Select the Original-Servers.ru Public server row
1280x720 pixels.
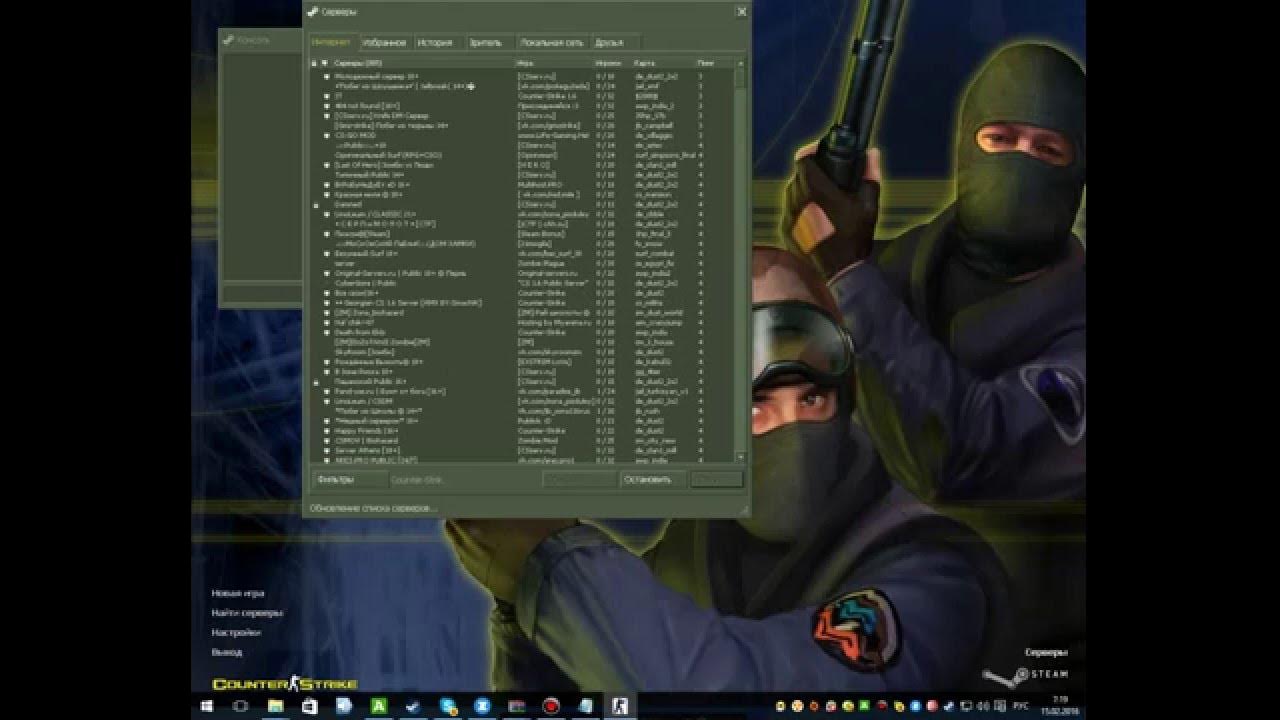522,273
